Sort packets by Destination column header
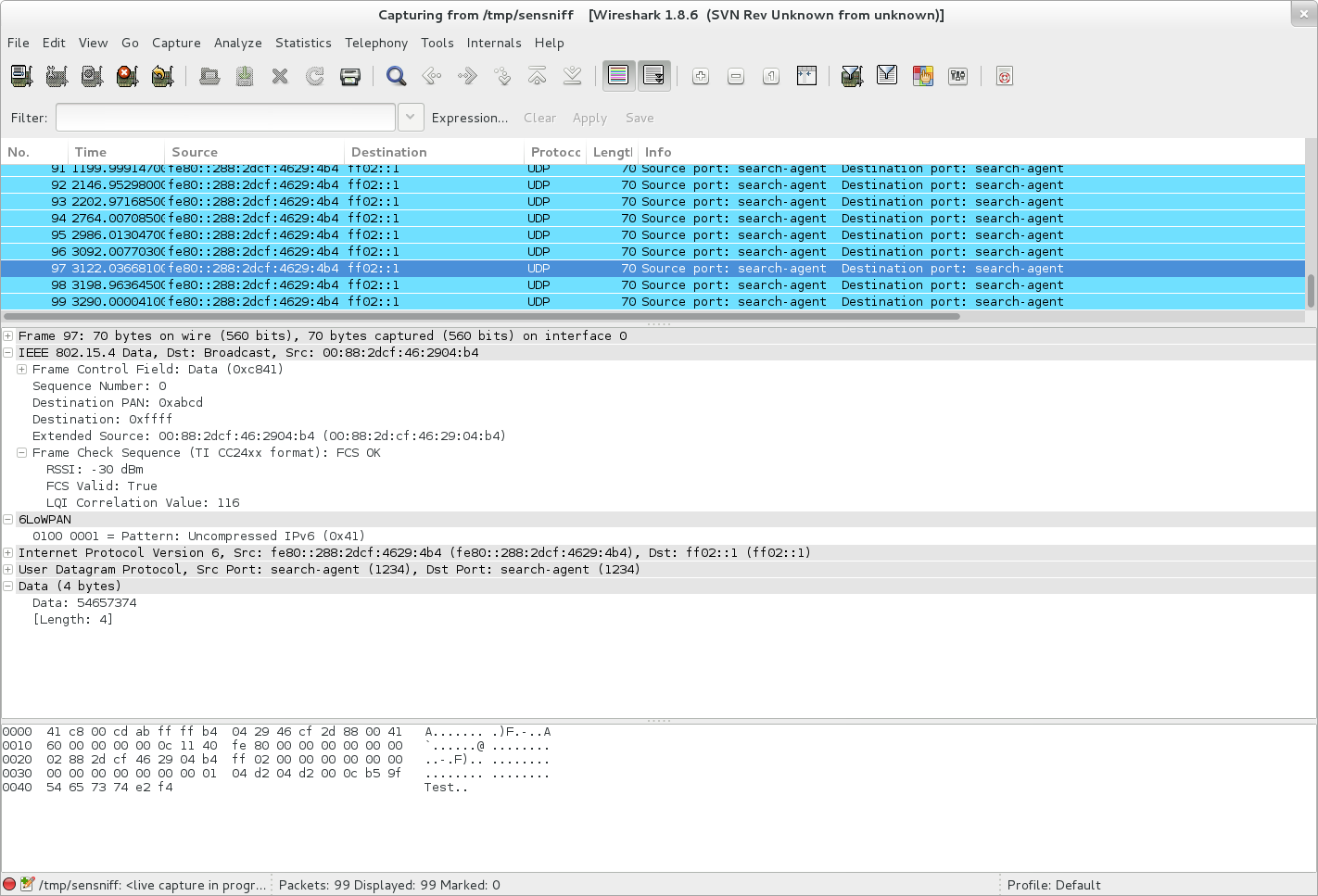 point(434,152)
